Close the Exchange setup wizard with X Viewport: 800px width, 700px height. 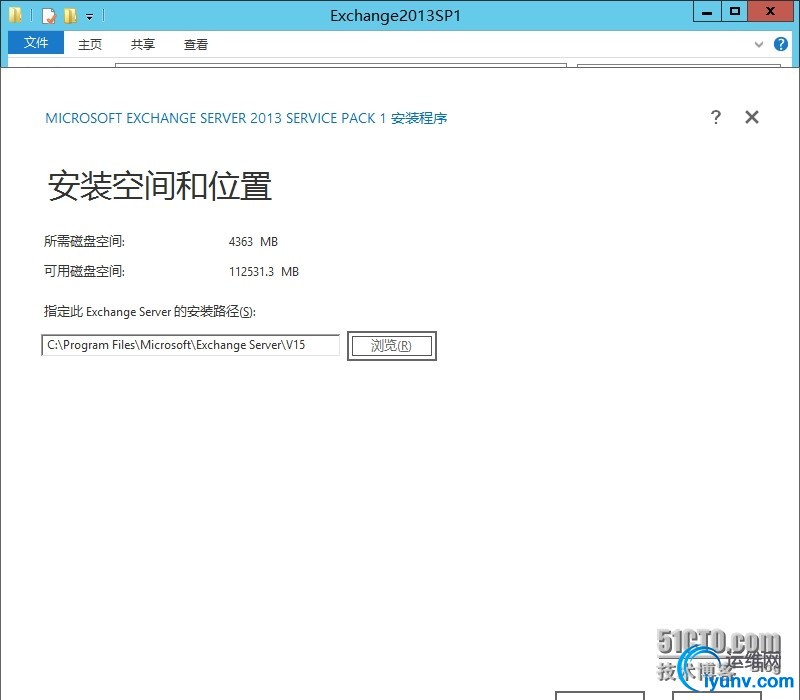(752, 117)
